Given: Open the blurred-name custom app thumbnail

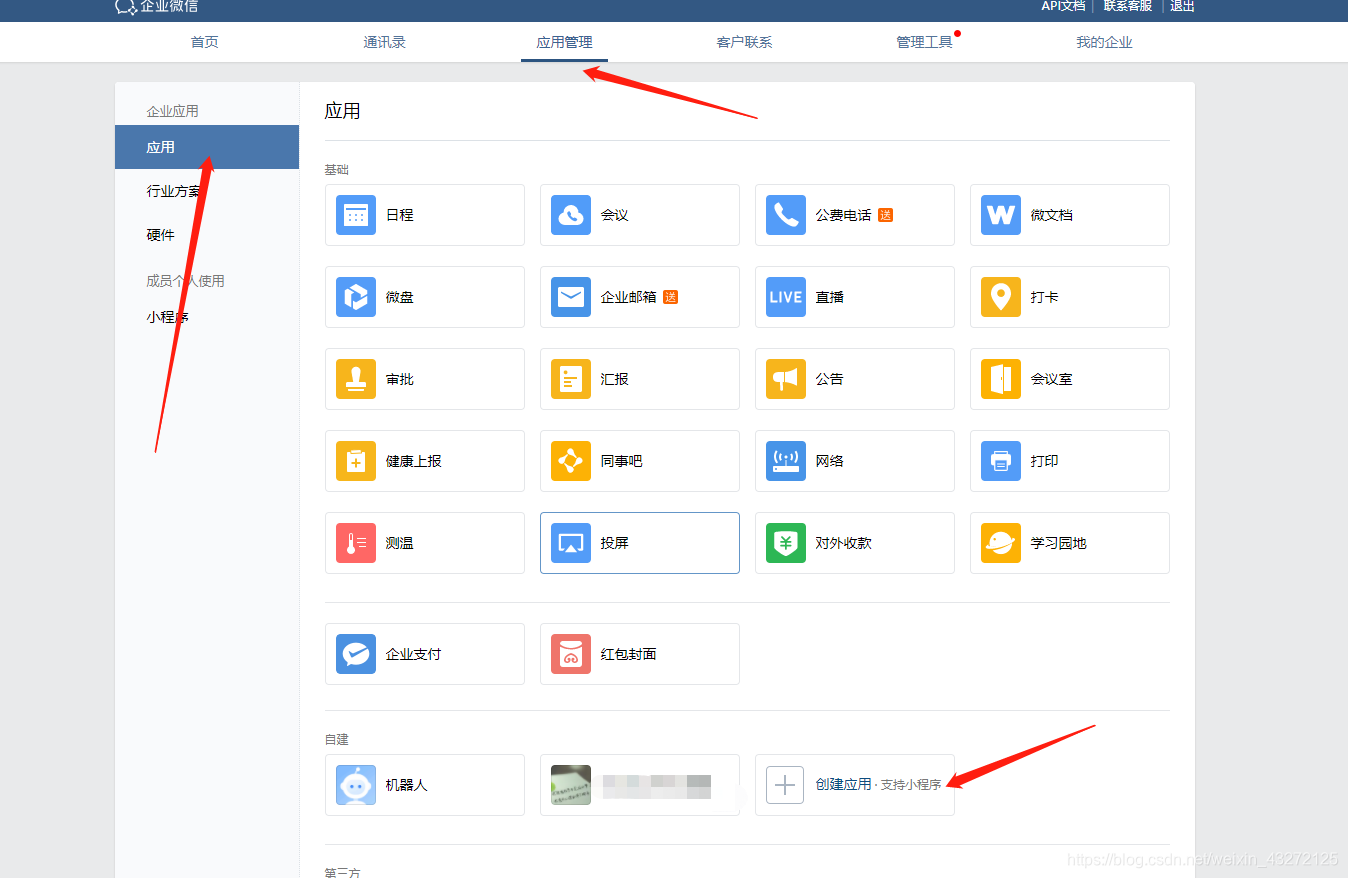Looking at the screenshot, I should coord(571,785).
